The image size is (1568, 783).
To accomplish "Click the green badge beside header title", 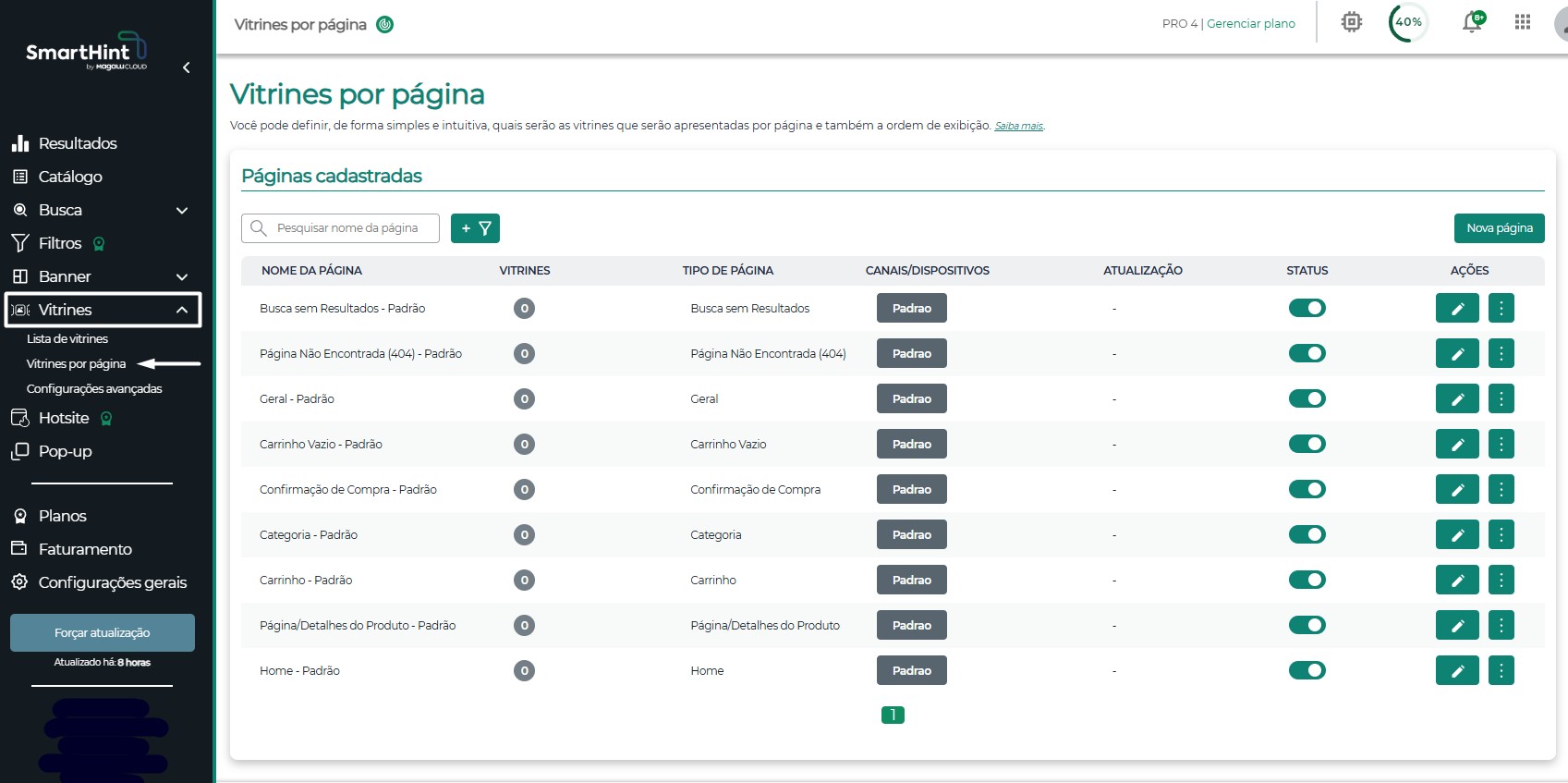I will pos(385,25).
